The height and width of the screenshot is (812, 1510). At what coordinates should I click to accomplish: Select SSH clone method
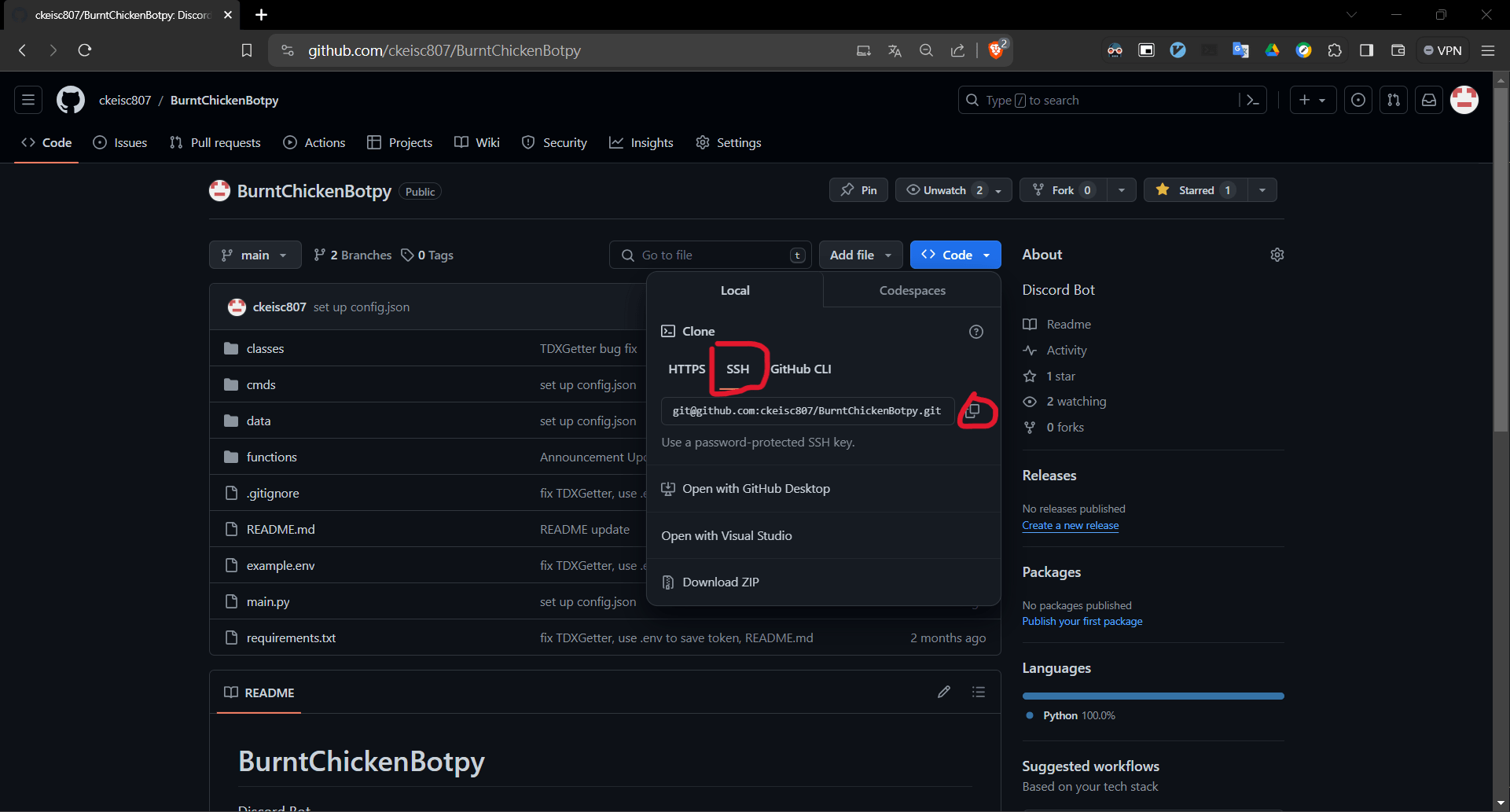tap(737, 369)
